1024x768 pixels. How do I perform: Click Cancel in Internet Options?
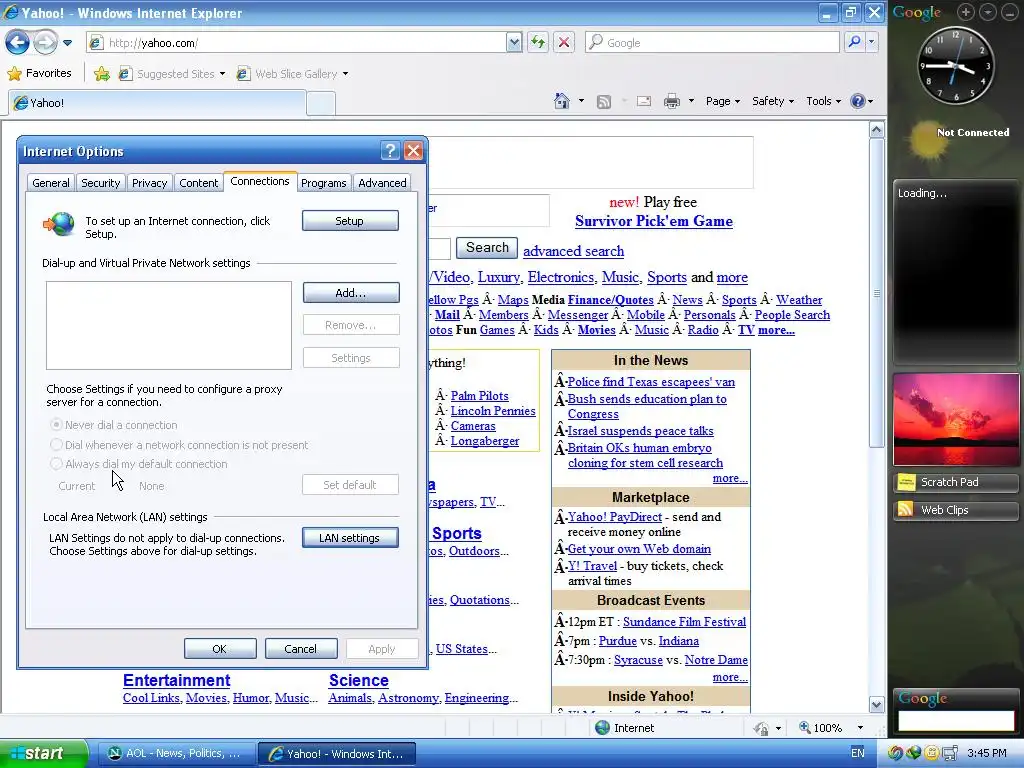pyautogui.click(x=300, y=648)
